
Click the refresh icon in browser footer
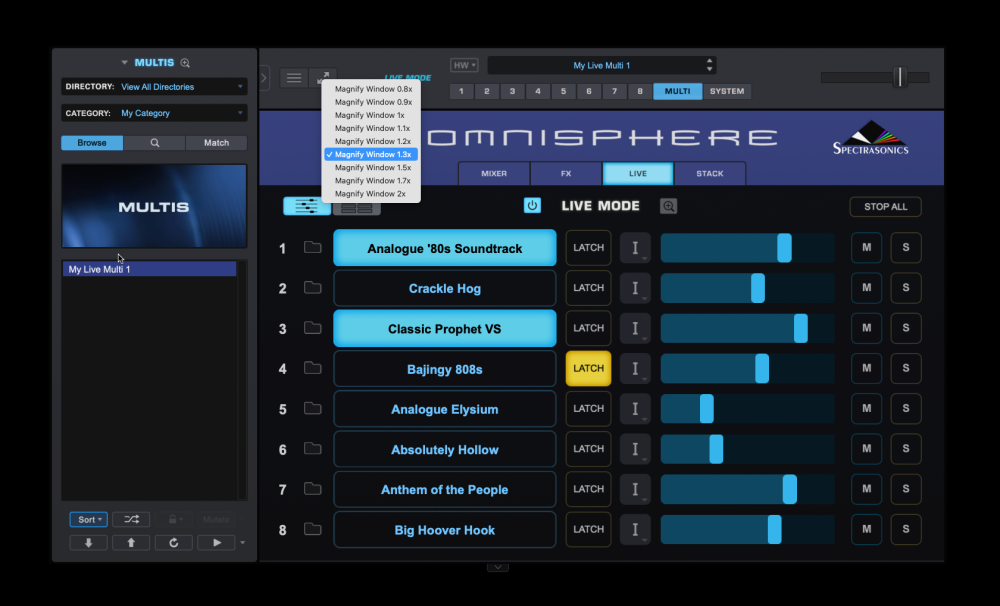pos(173,543)
